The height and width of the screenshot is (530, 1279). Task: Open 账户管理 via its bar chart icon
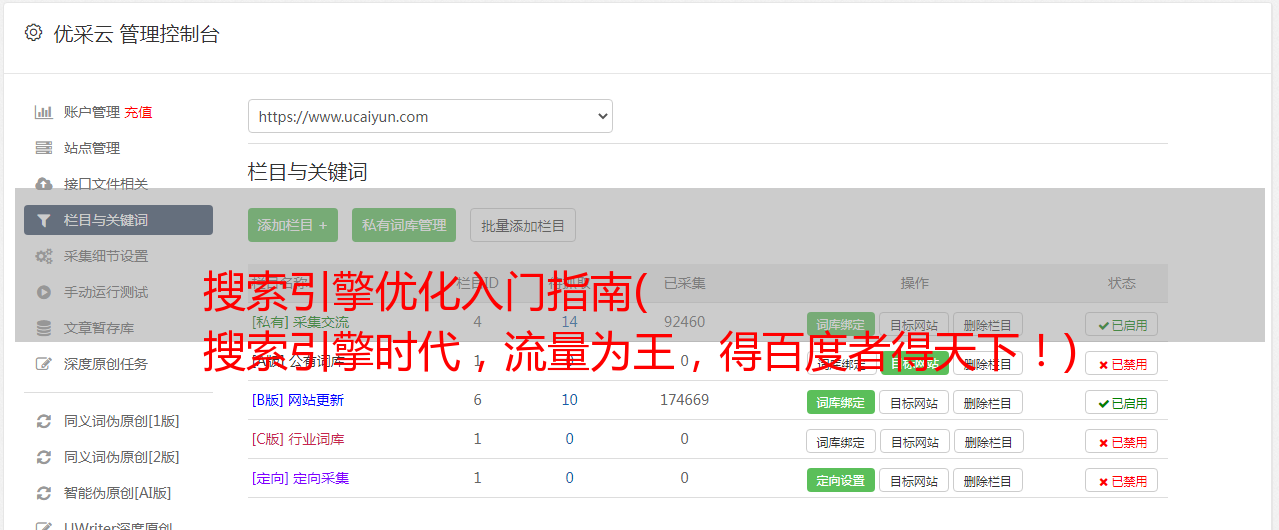(x=43, y=112)
